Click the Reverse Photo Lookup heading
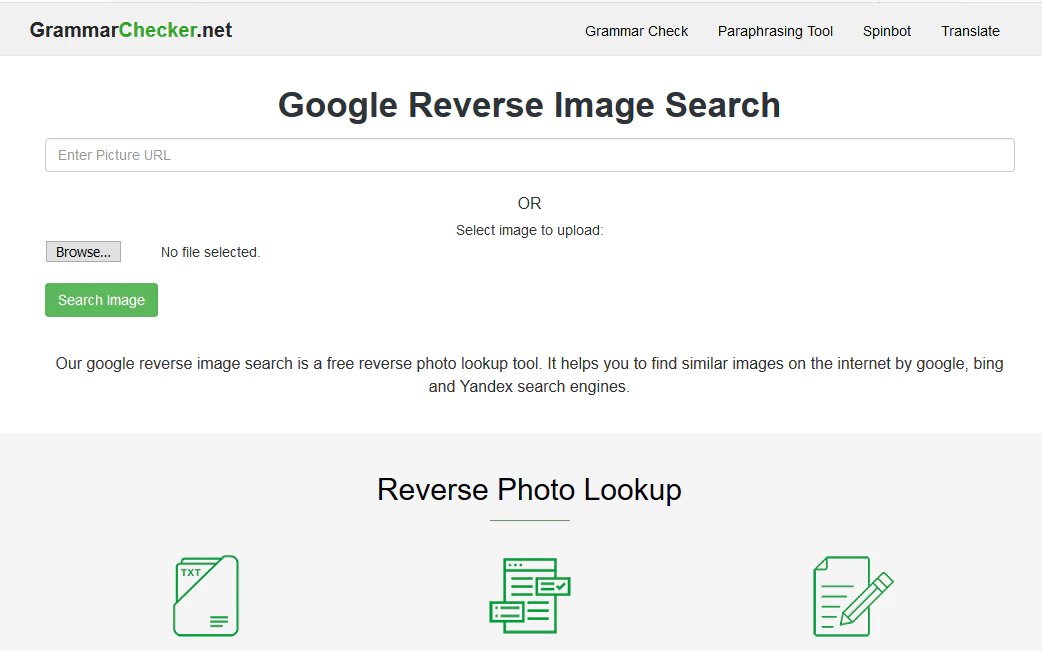This screenshot has width=1042, height=651. [x=529, y=490]
